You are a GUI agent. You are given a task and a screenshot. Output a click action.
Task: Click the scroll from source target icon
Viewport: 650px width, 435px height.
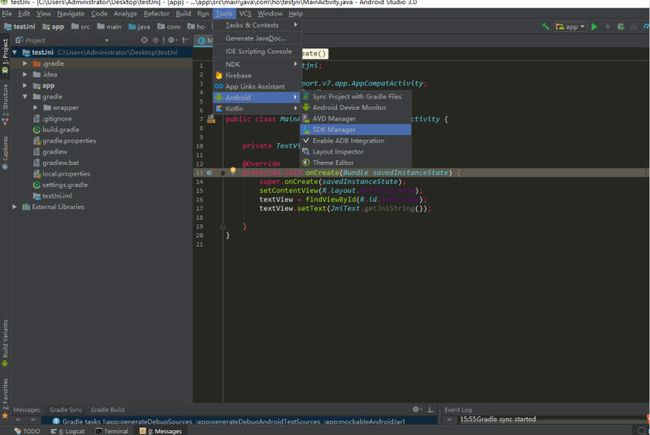(x=144, y=40)
